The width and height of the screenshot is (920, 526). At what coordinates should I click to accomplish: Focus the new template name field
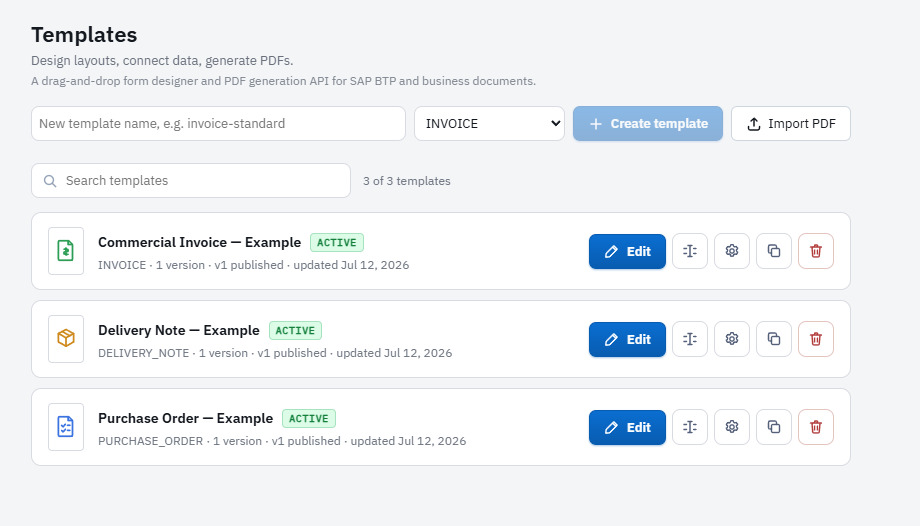[x=218, y=123]
